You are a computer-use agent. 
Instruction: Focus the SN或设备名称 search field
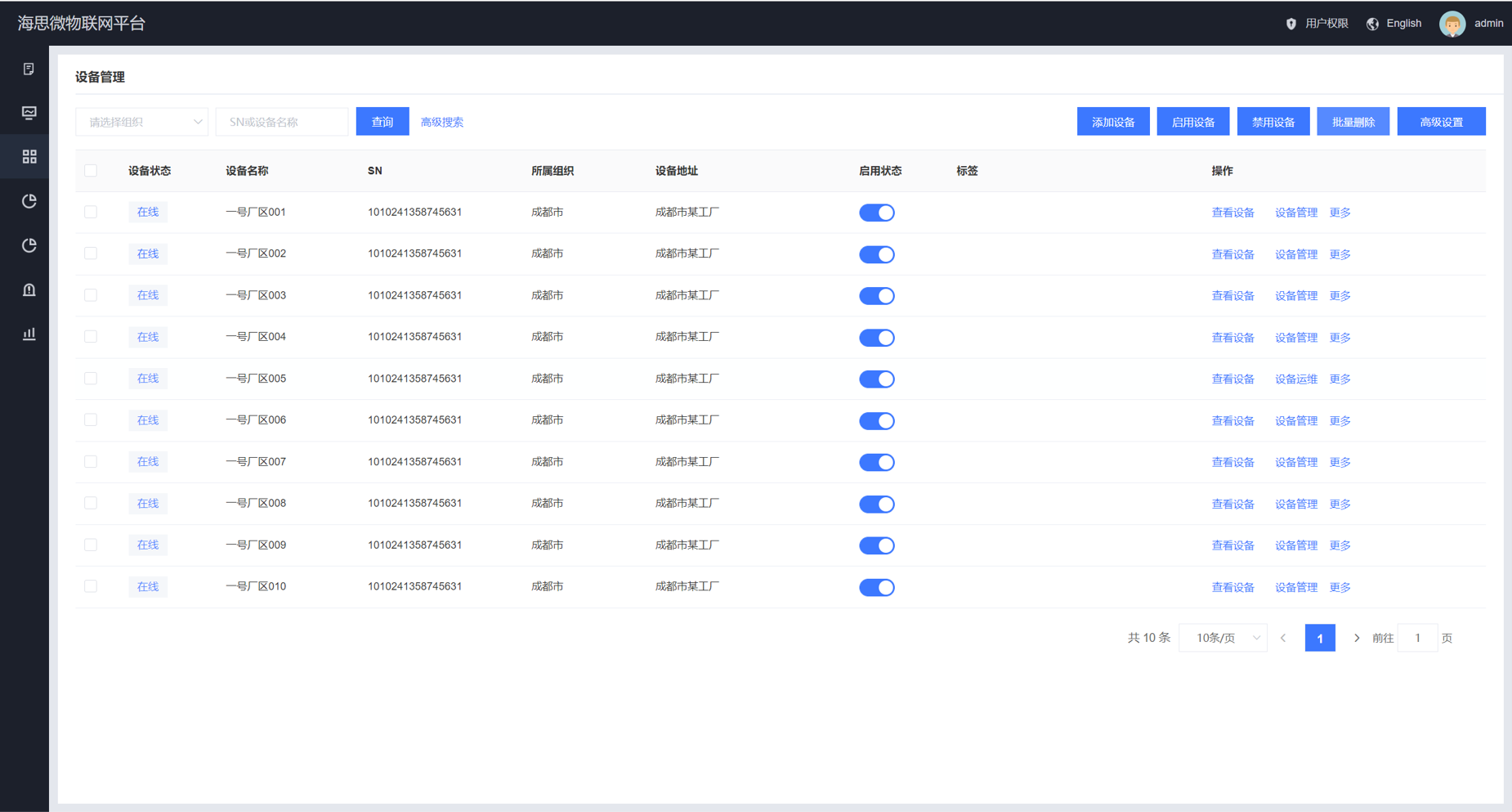[282, 122]
